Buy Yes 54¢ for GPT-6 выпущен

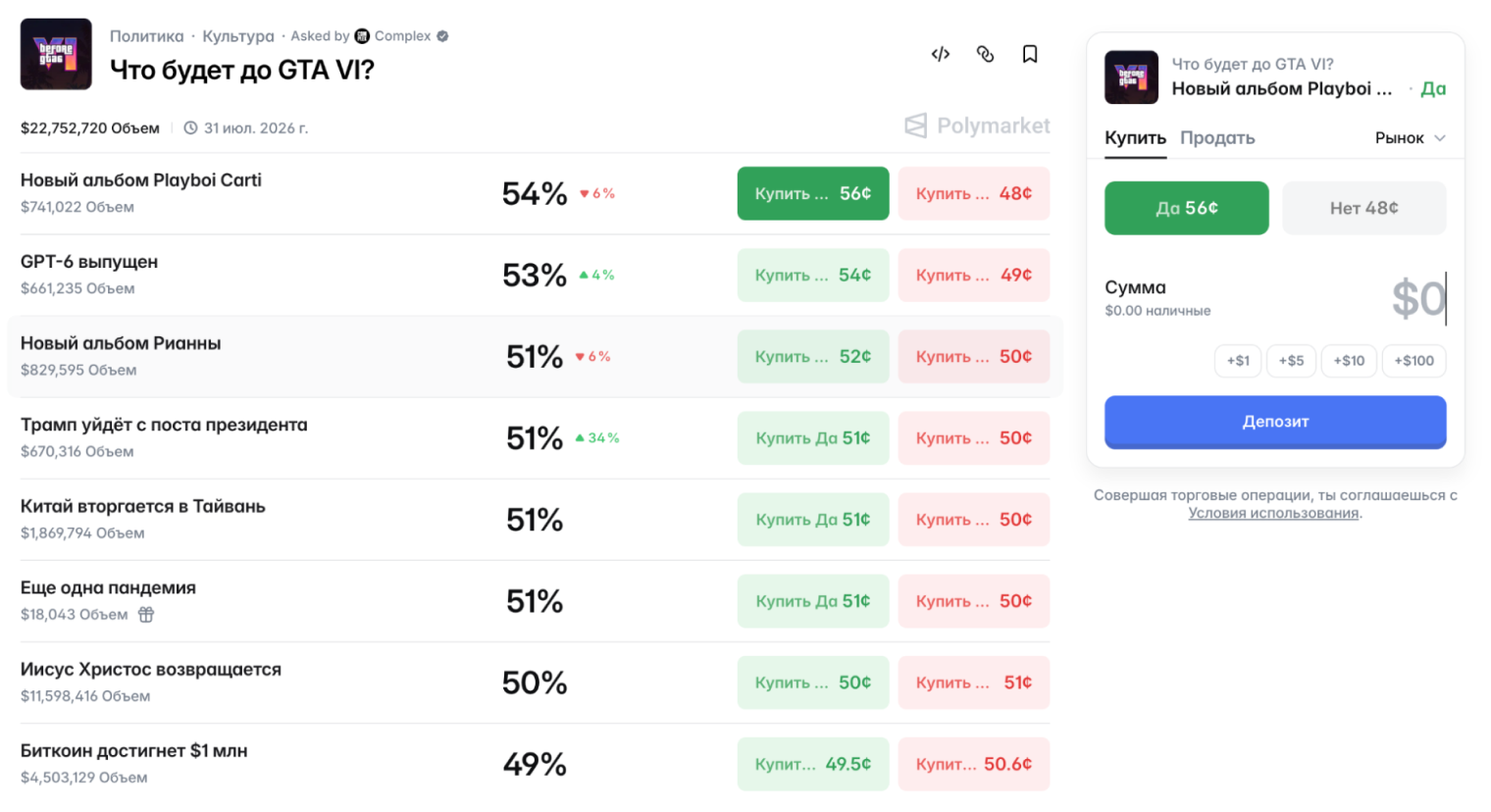[813, 275]
